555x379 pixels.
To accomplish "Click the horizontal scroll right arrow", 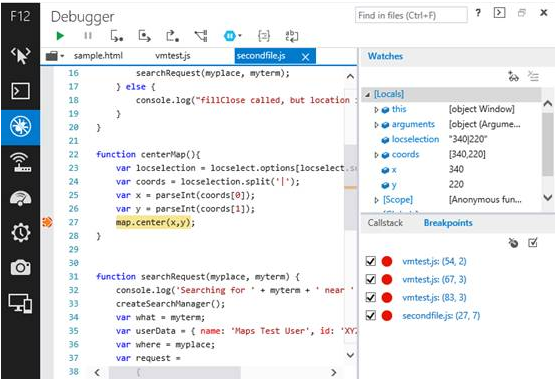I will (x=333, y=372).
